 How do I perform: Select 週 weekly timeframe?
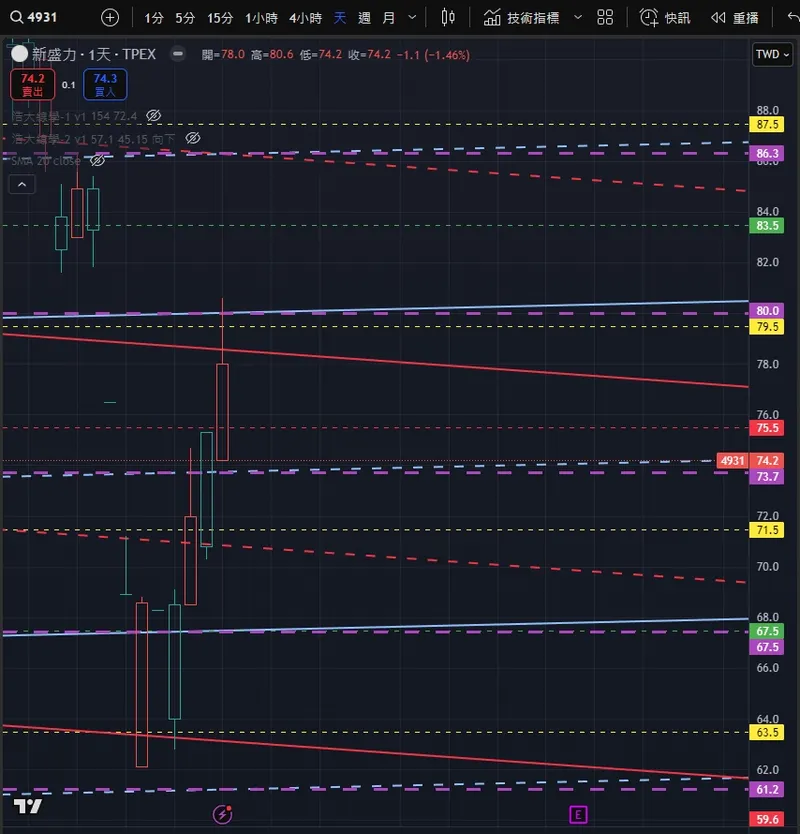click(364, 18)
